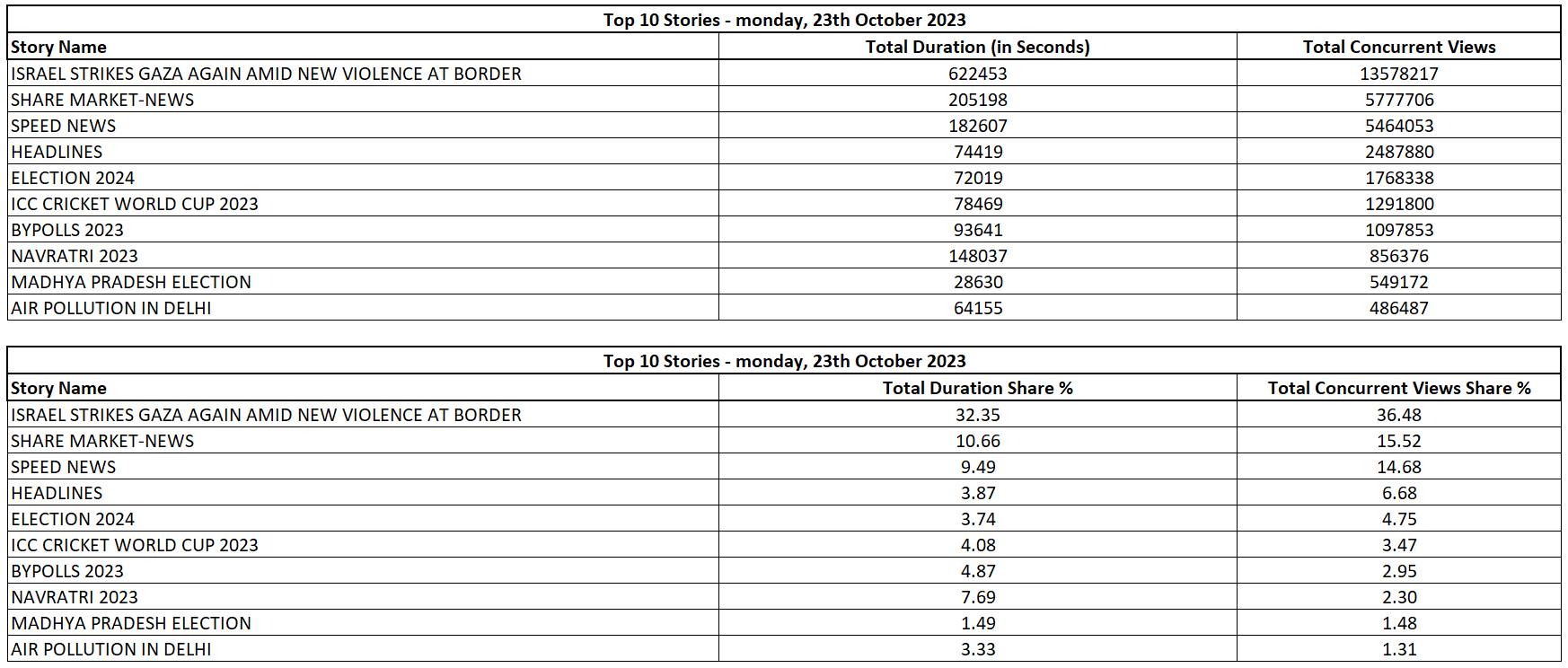
Task: Select the Total Duration Share % header
Action: pos(977,388)
